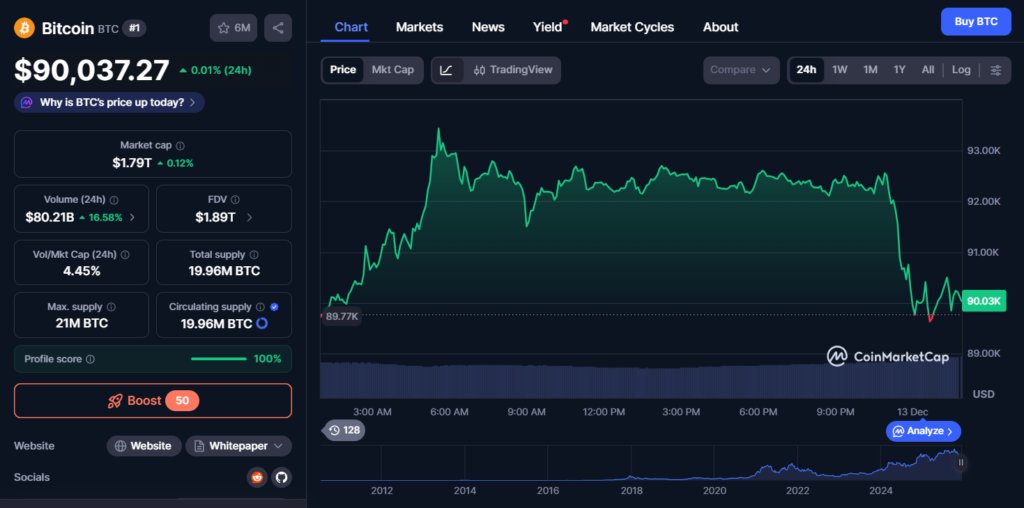
Task: Select the line chart type icon
Action: (446, 70)
